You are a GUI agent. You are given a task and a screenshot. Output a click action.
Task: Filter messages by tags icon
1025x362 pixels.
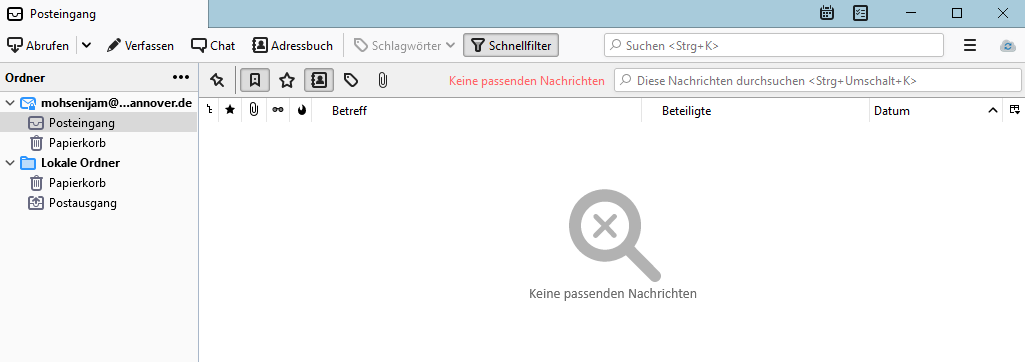[x=351, y=80]
